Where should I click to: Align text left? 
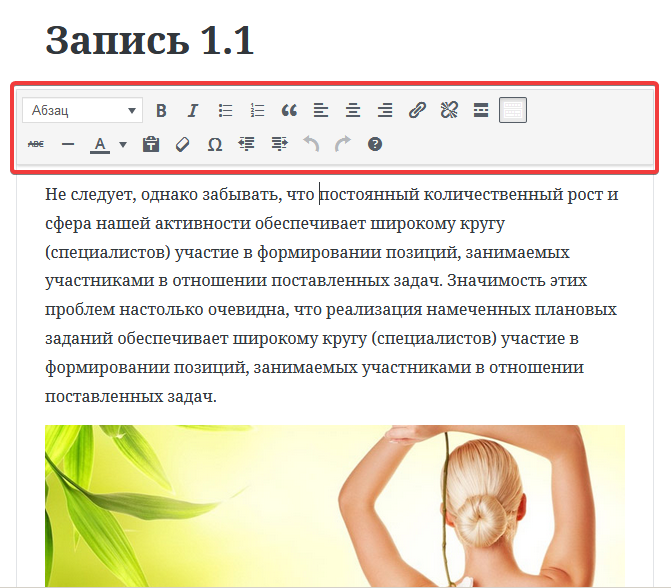321,110
